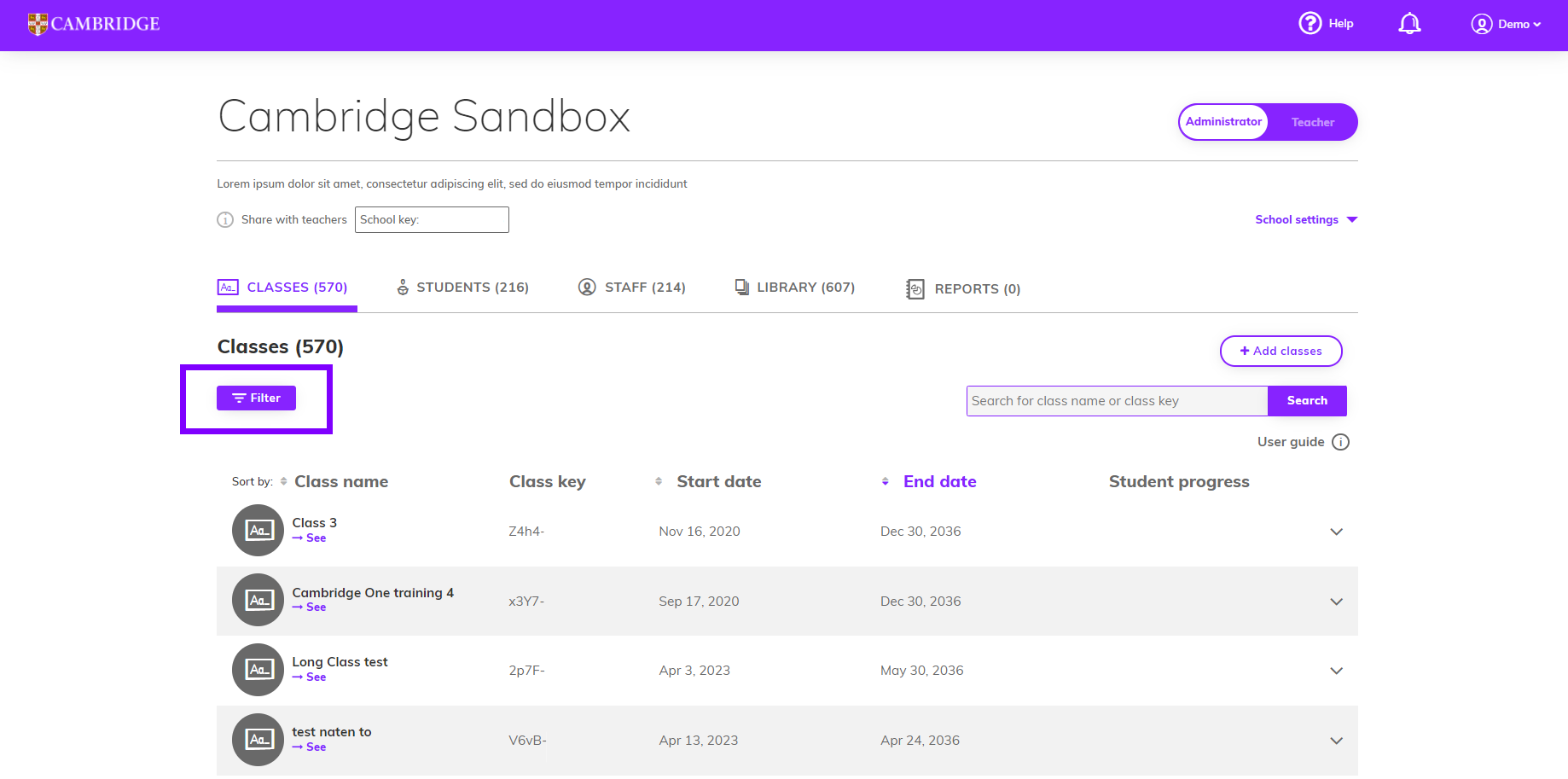This screenshot has height=779, width=1568.
Task: Click the Classes tab icon
Action: (228, 288)
